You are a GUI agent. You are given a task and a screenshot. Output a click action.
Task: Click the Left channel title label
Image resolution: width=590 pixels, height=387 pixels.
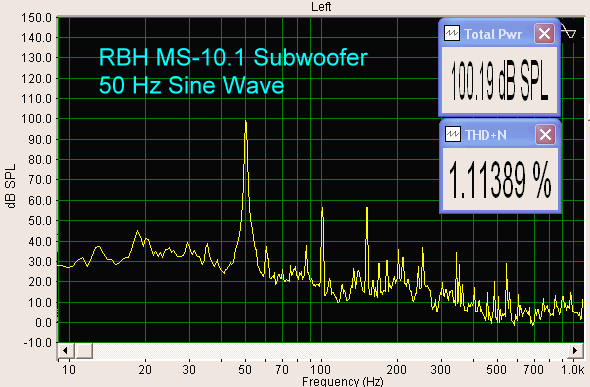[321, 6]
